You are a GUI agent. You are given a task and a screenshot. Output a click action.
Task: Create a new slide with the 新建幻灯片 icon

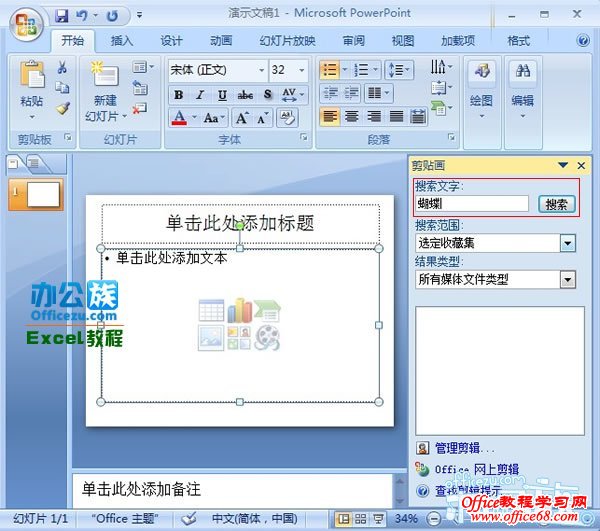pyautogui.click(x=105, y=74)
